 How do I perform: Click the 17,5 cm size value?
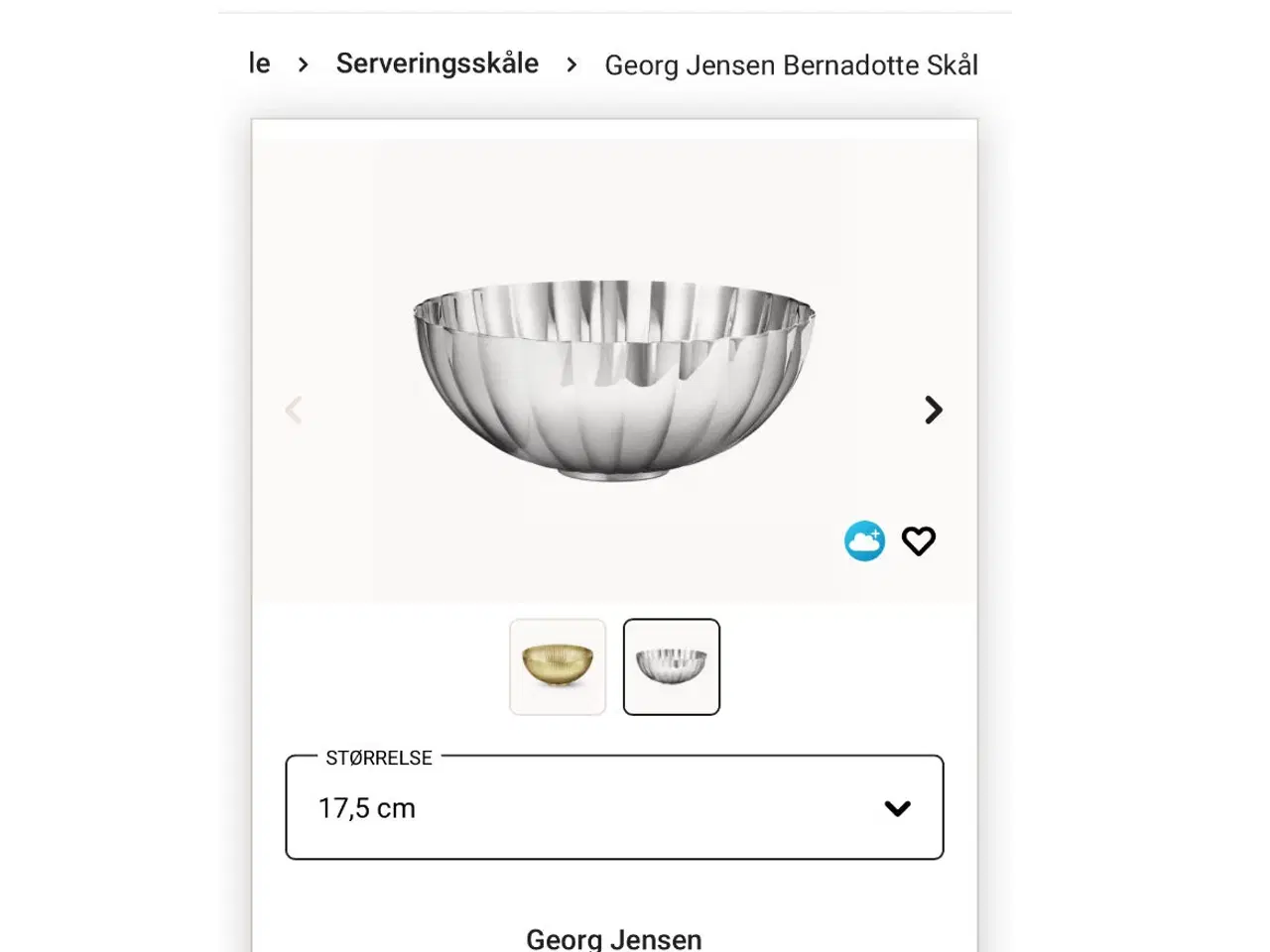[368, 807]
